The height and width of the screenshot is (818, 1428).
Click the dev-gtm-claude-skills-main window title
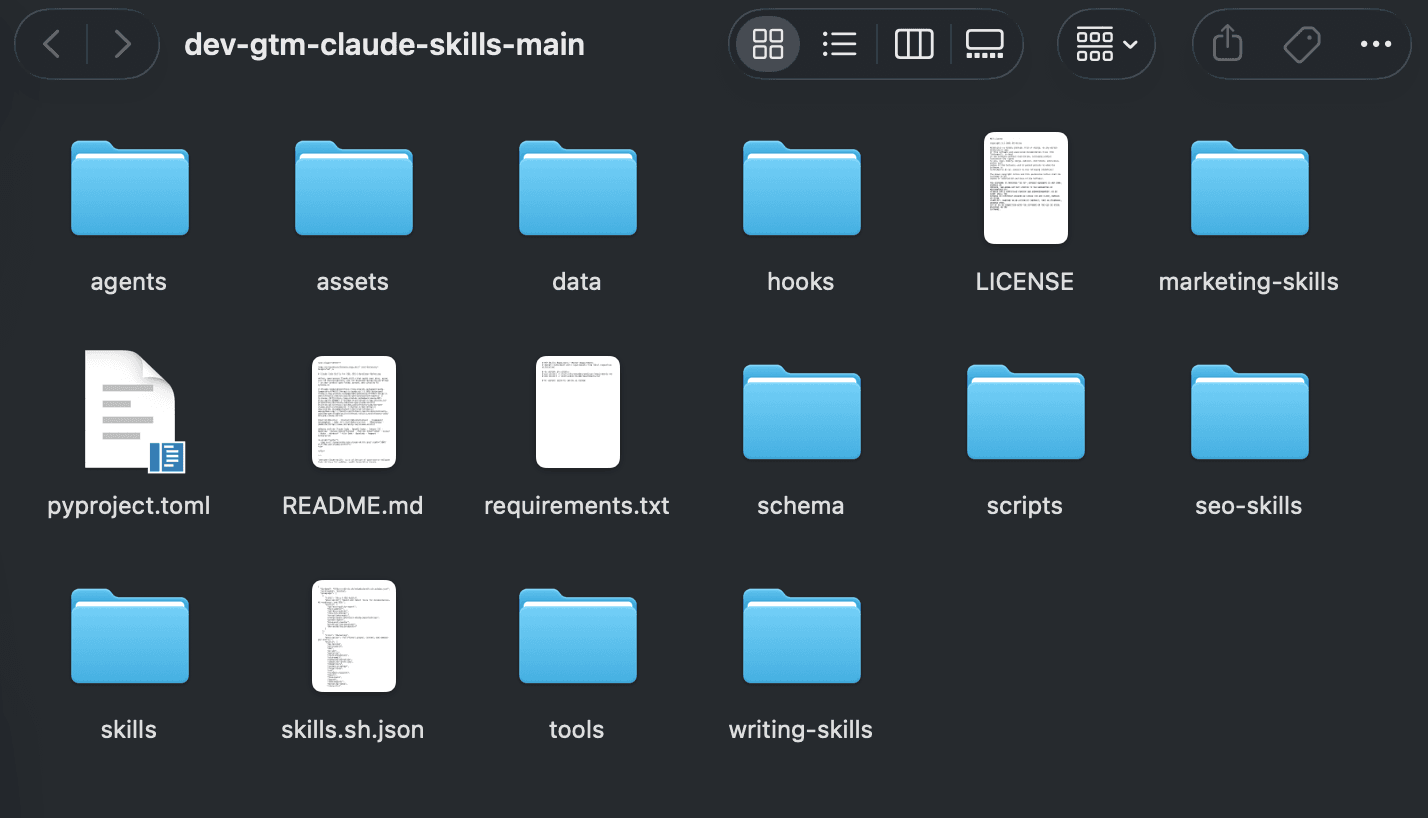pyautogui.click(x=385, y=45)
